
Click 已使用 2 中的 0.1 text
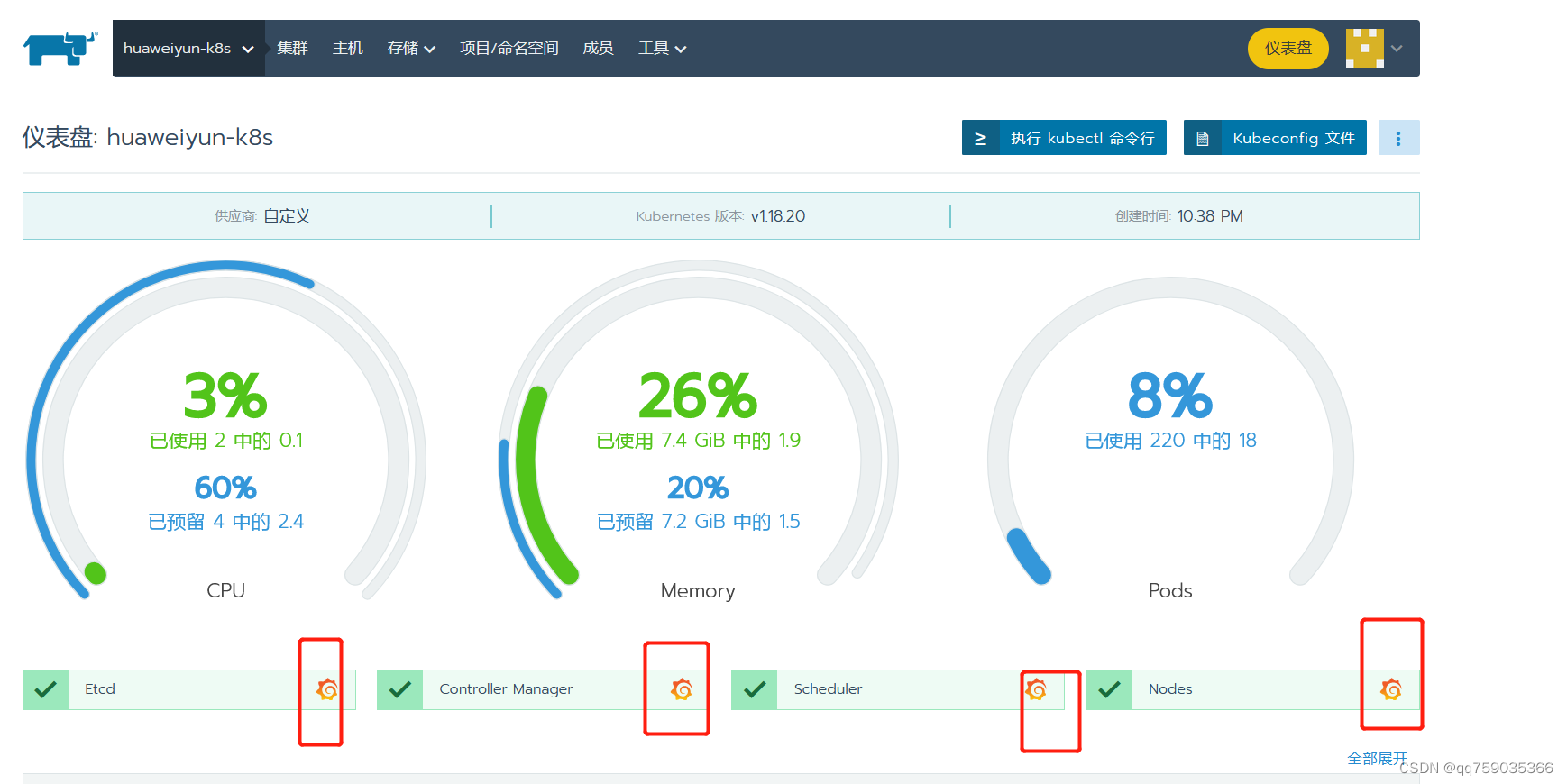pos(225,441)
